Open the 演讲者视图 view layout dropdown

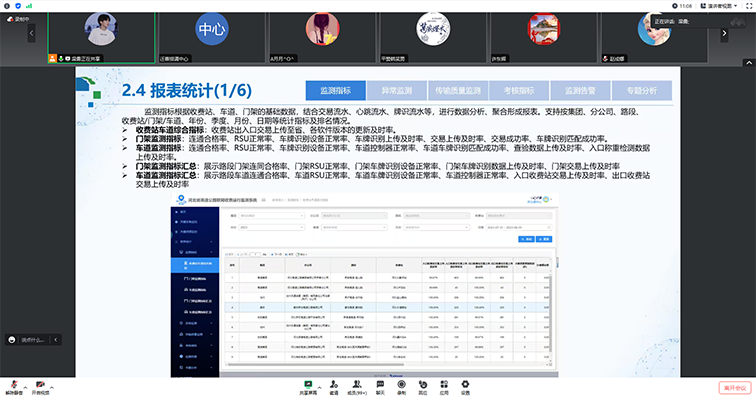click(718, 6)
